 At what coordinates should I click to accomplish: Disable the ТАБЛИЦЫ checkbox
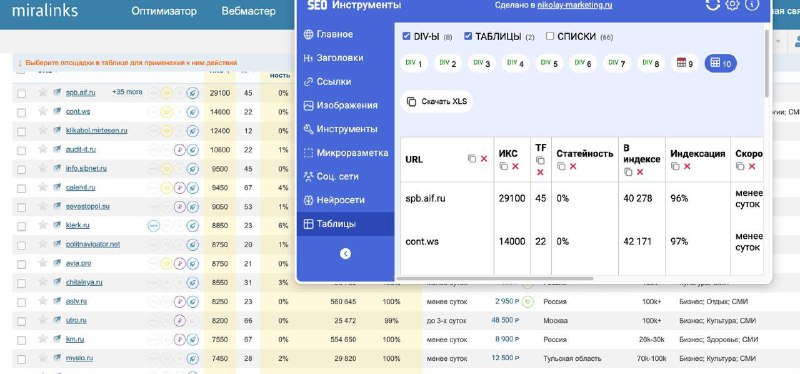[x=468, y=36]
